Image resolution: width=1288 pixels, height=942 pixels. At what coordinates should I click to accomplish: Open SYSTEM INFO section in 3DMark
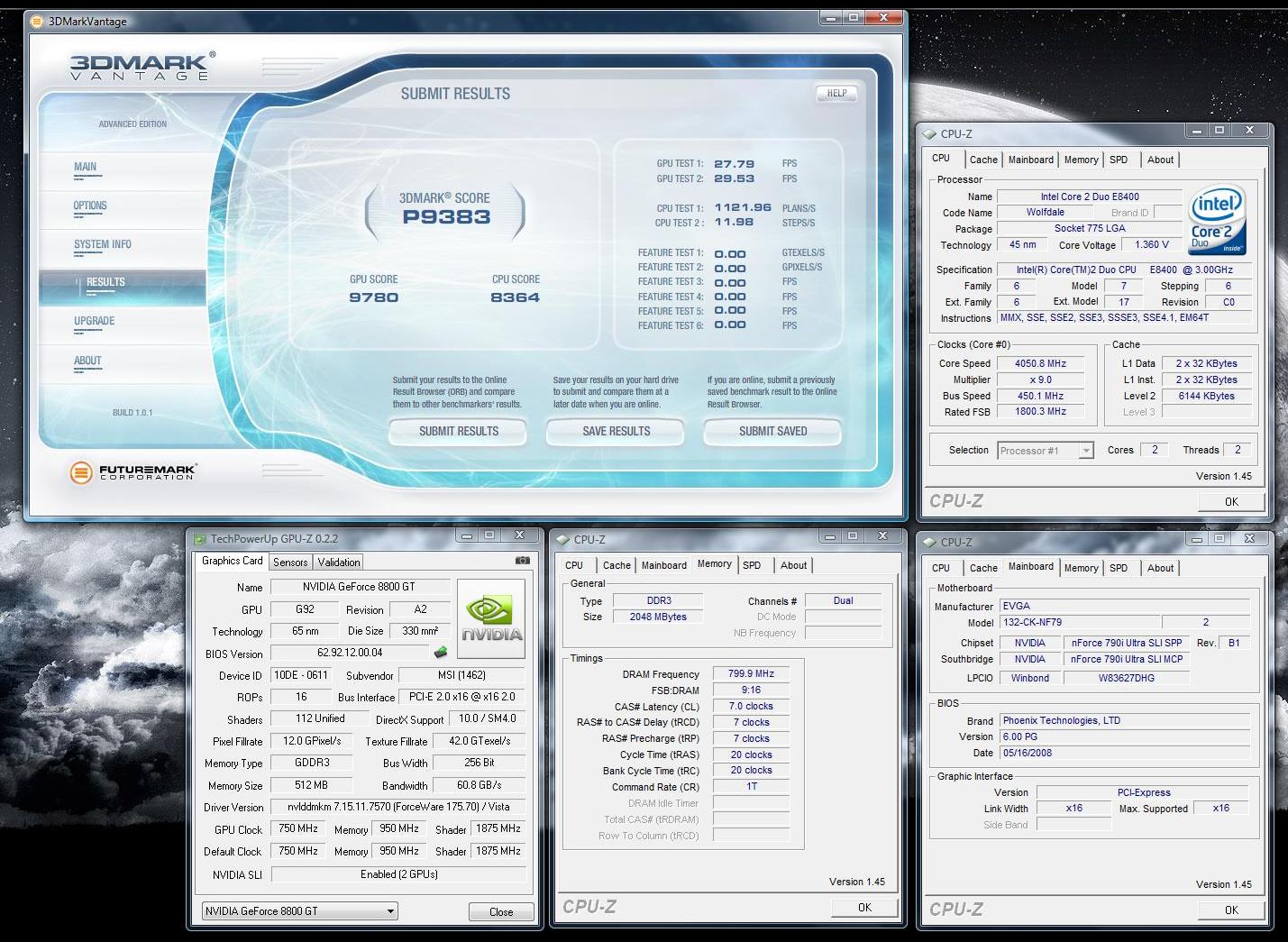pyautogui.click(x=103, y=244)
